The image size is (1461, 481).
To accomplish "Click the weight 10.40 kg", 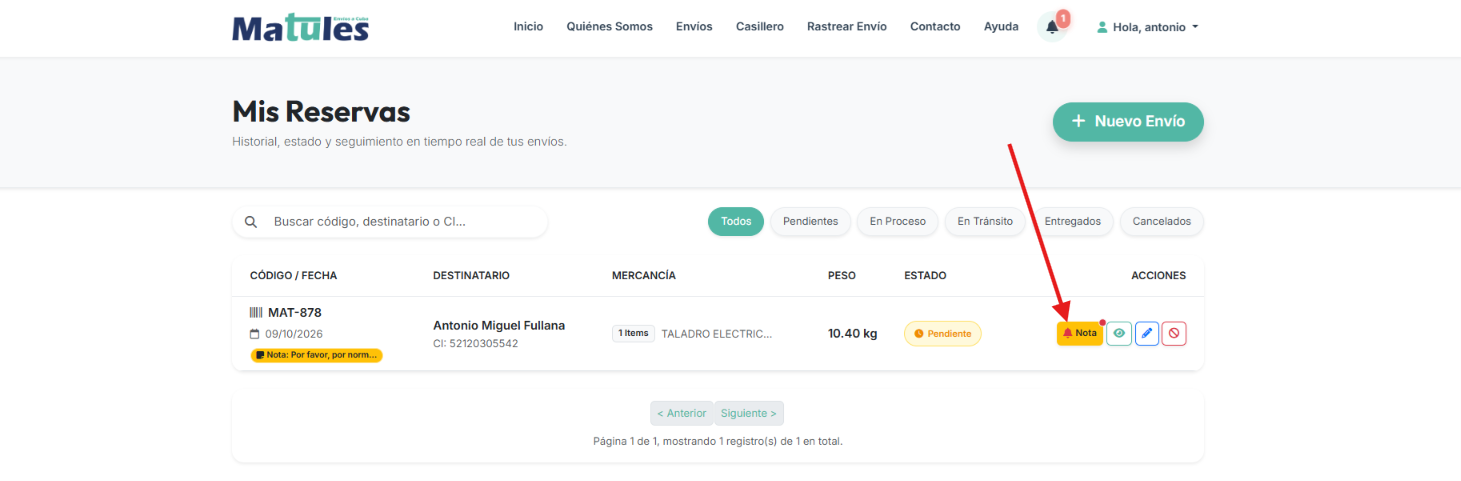I will 852,333.
